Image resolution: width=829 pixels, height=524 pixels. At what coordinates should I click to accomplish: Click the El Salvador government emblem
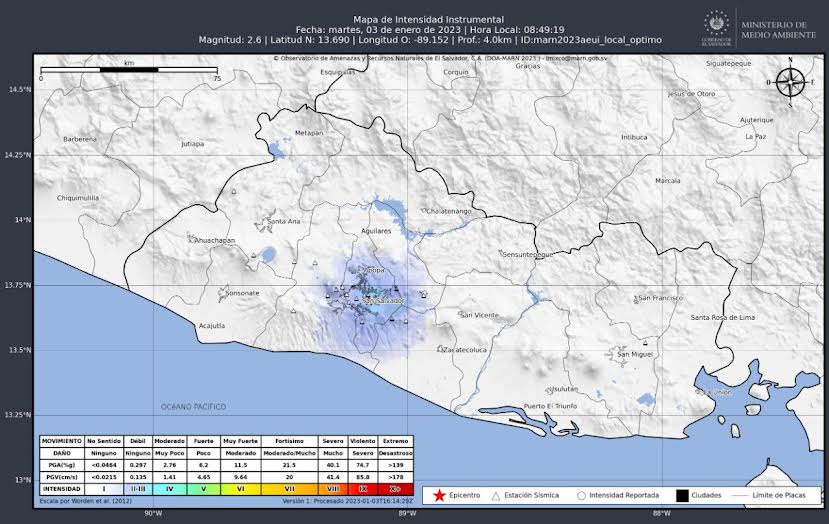[716, 28]
